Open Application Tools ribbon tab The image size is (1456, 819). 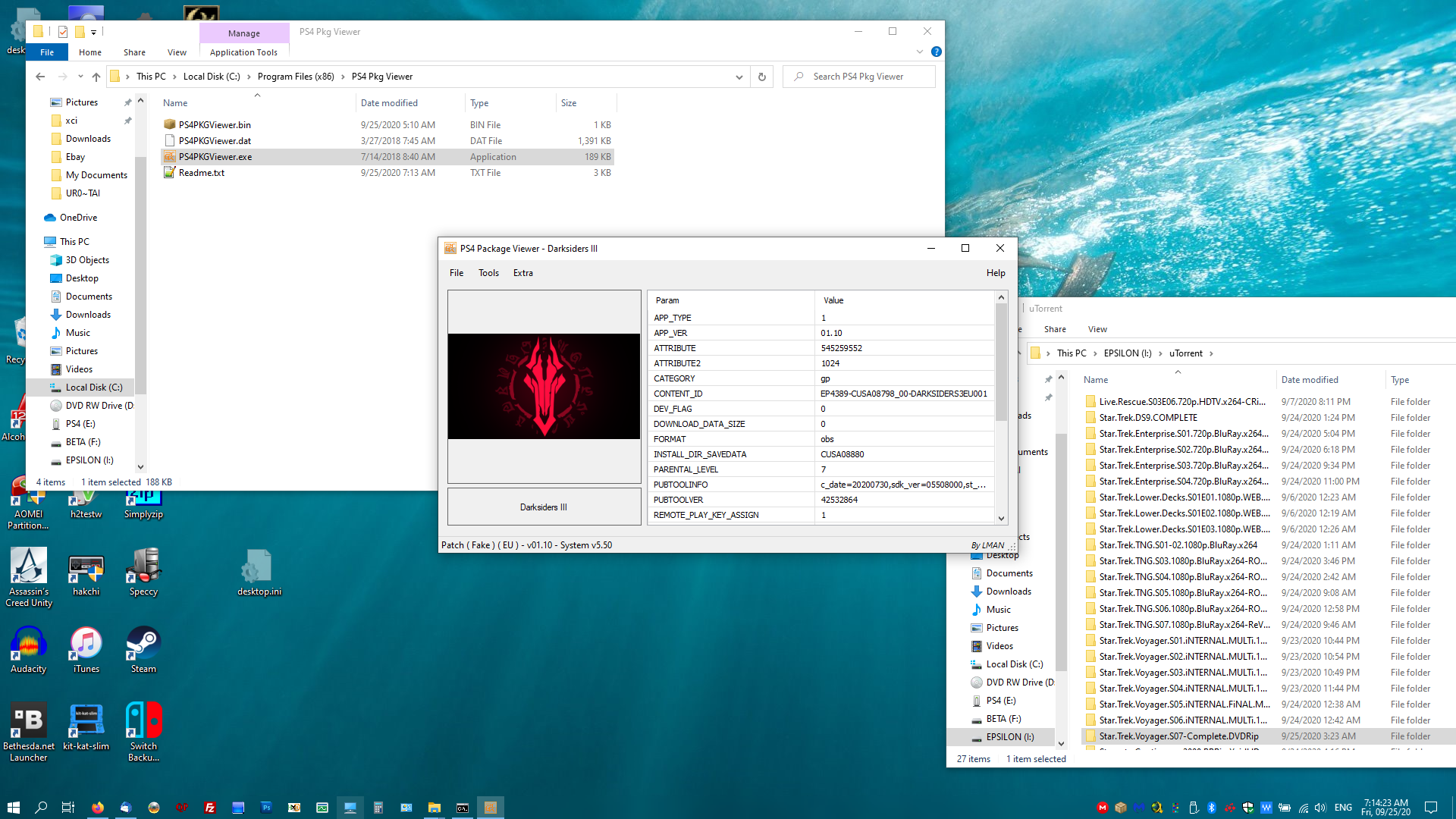pos(243,52)
